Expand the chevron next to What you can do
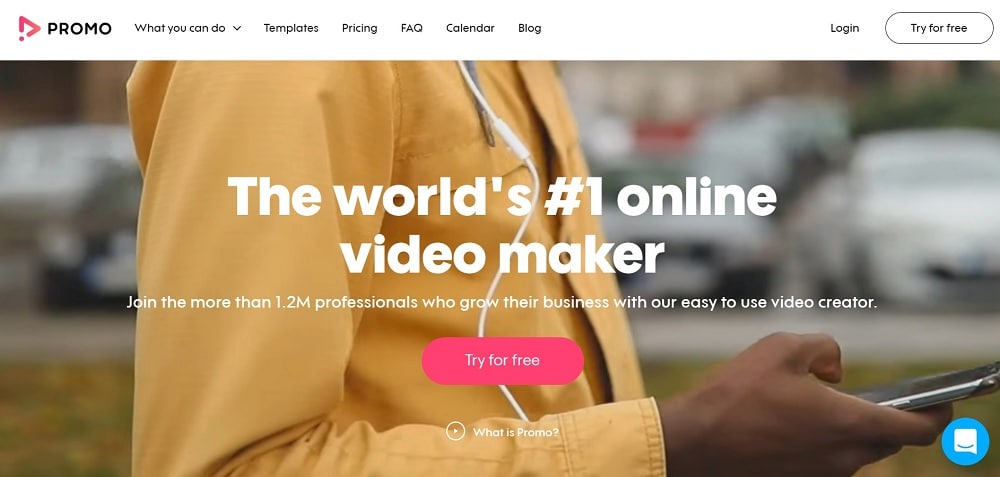 (237, 28)
